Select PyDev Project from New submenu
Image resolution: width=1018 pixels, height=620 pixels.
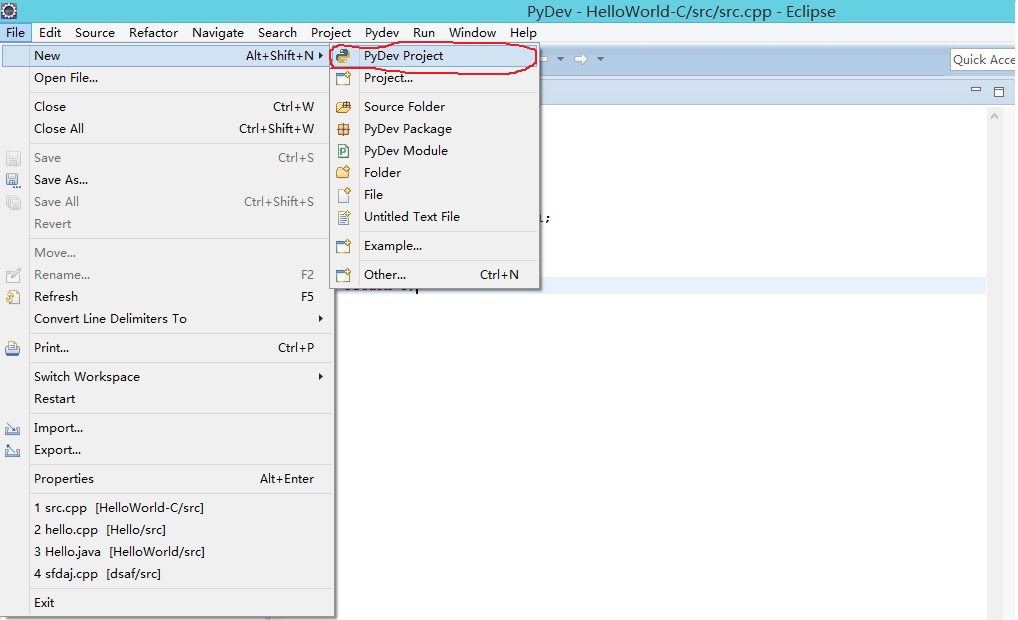434,56
